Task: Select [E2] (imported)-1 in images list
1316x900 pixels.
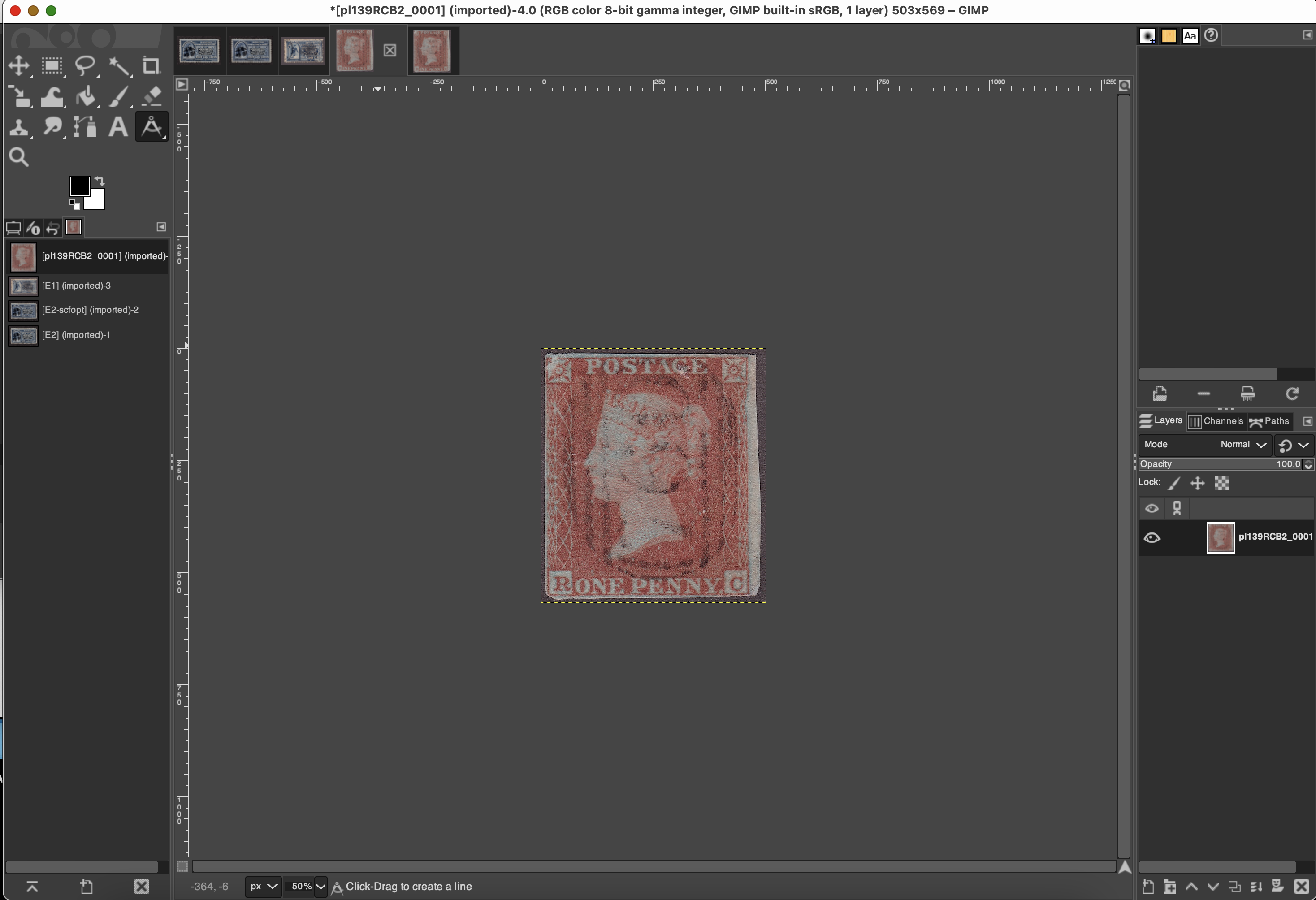Action: pos(87,335)
